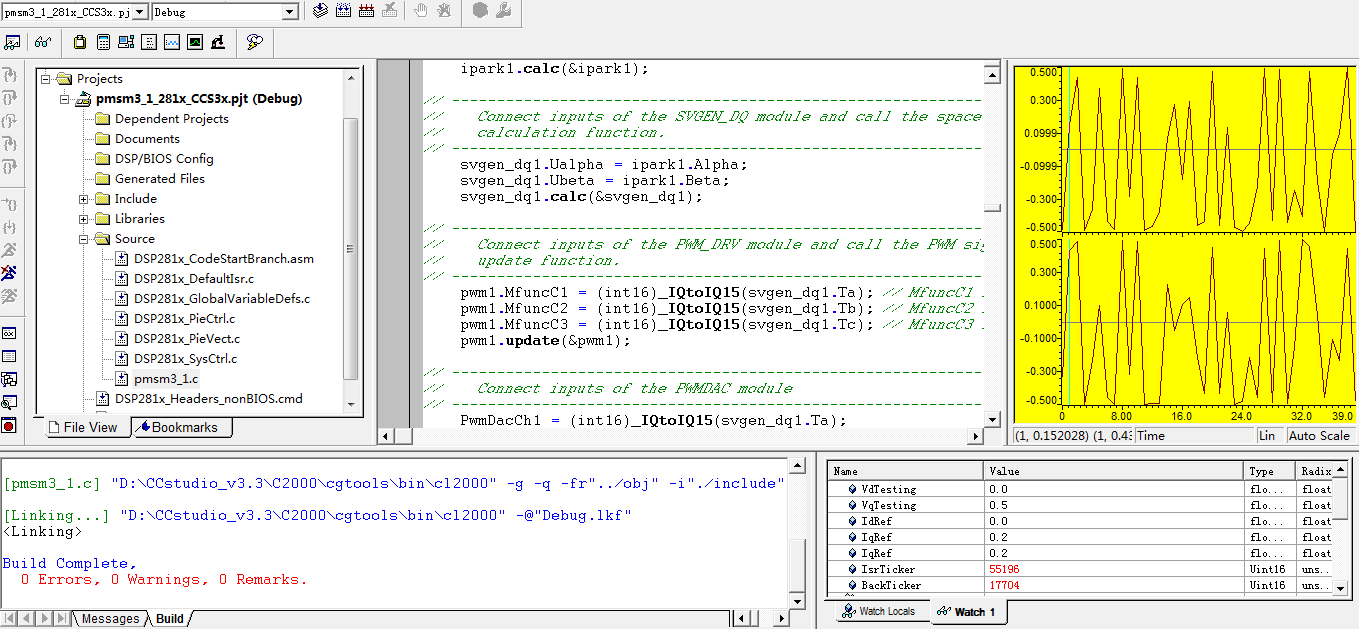Collapse the pmsm3_1_281x_CCS3x.pjt project node

click(x=65, y=98)
